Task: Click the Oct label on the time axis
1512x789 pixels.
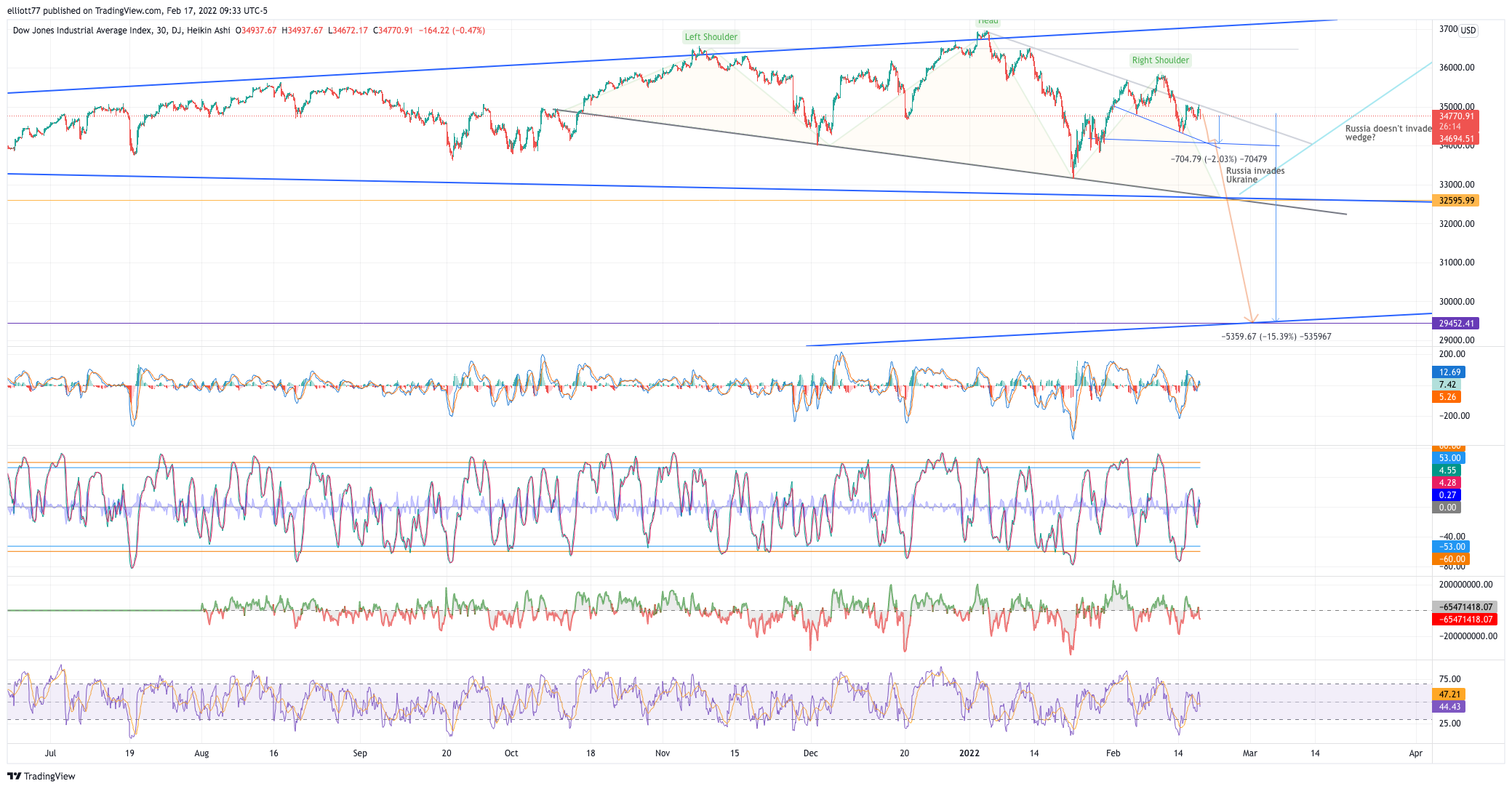Action: (x=511, y=753)
